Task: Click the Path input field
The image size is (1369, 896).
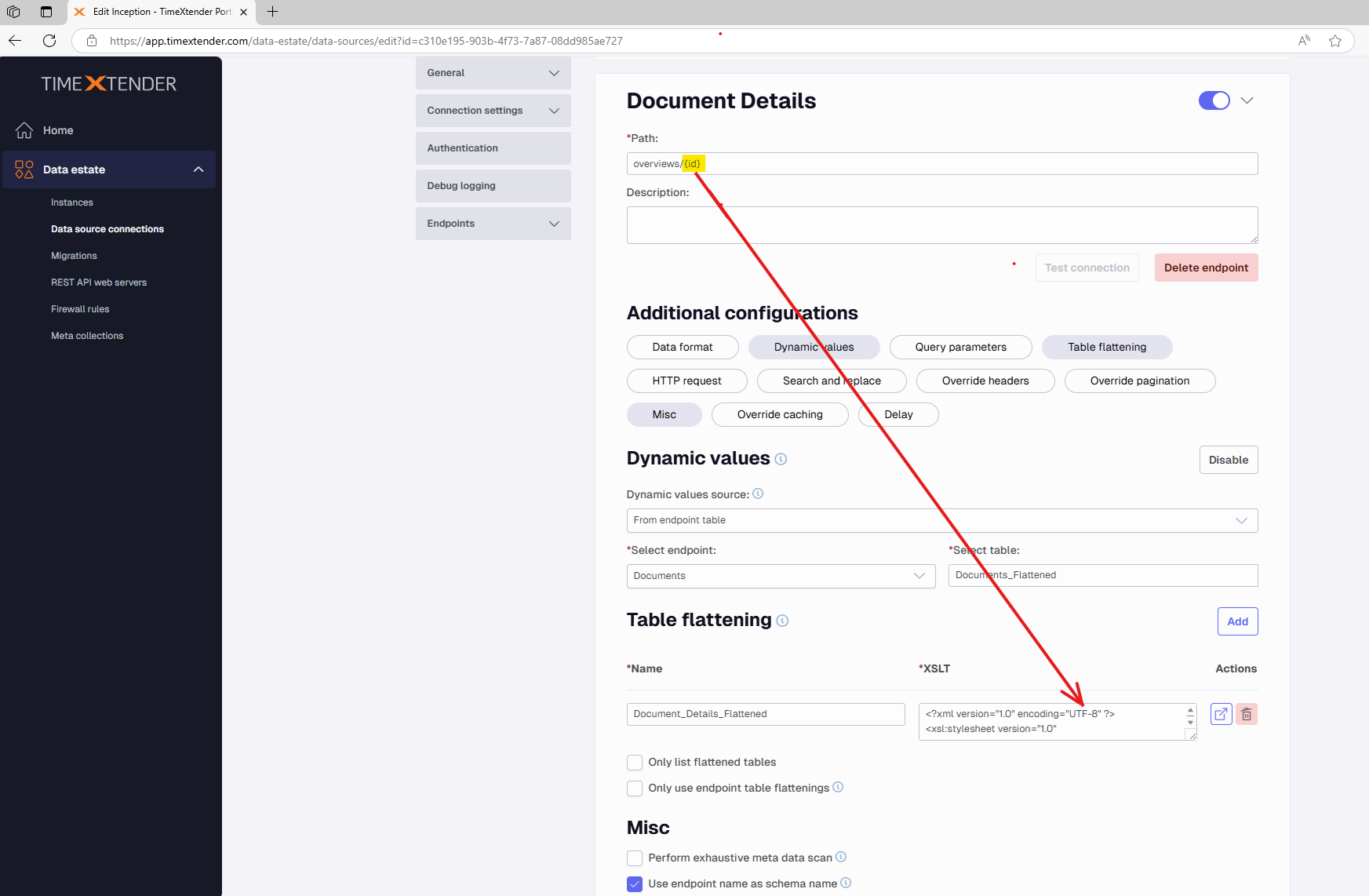Action: tap(942, 164)
